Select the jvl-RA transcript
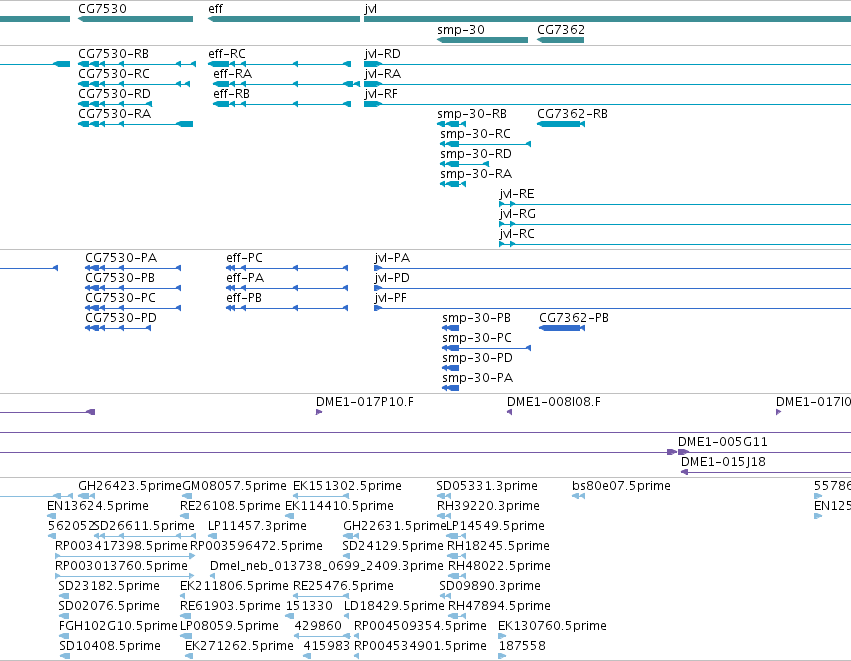This screenshot has width=851, height=661. click(x=607, y=84)
